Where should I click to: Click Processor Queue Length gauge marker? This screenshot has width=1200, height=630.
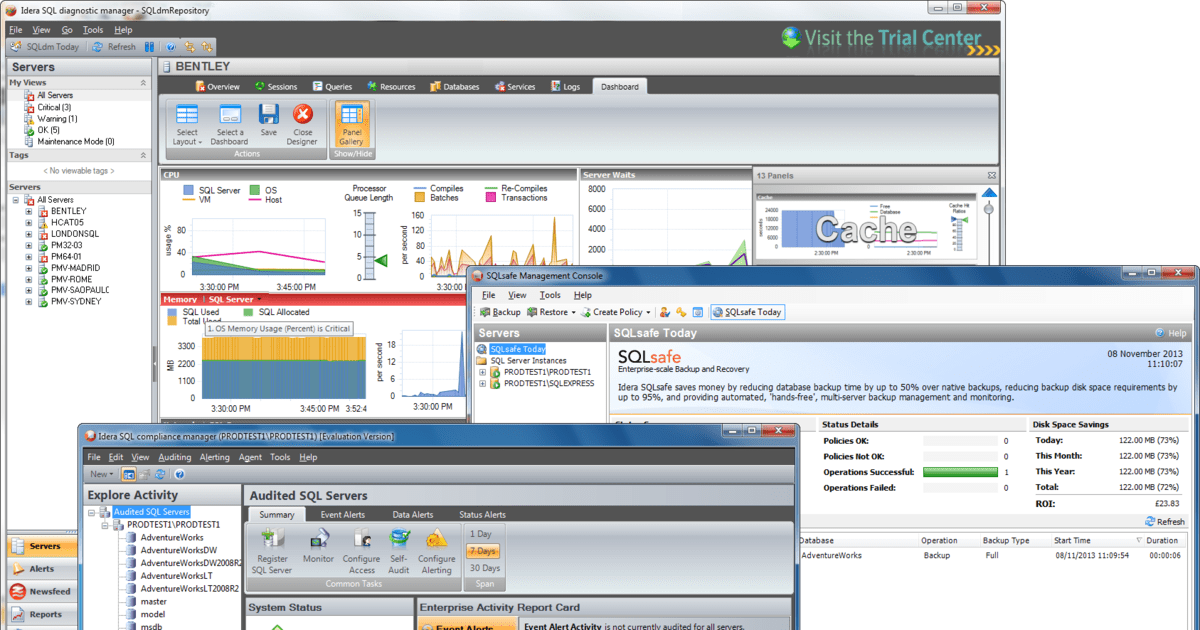click(x=380, y=260)
